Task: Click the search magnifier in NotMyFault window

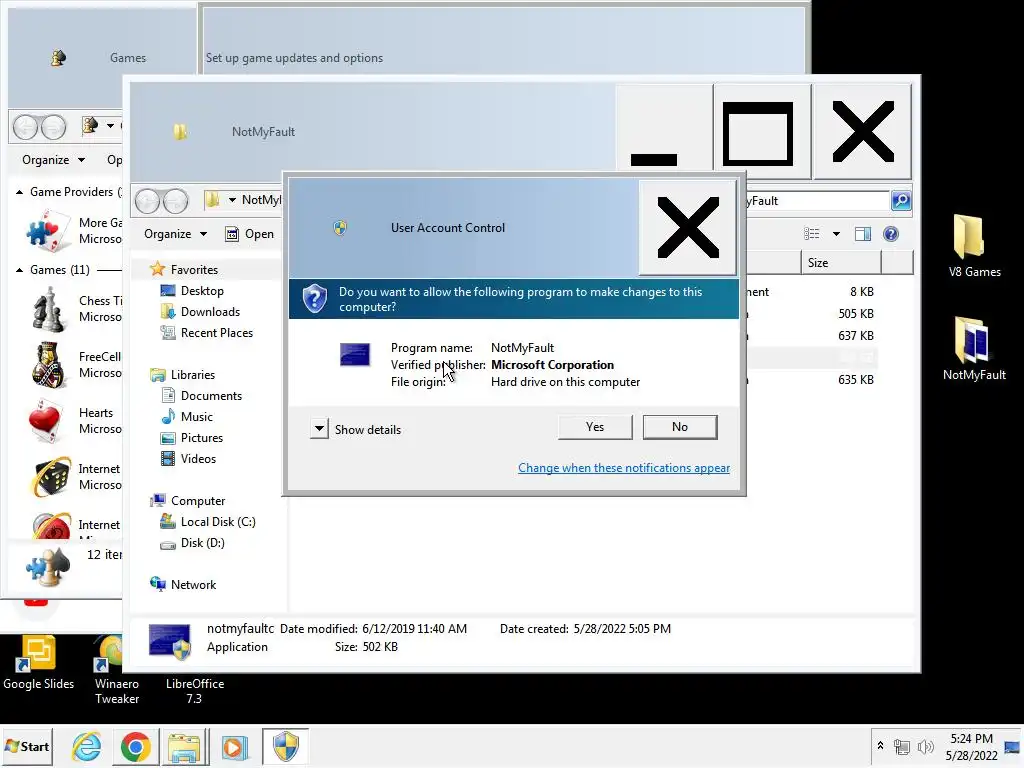Action: tap(901, 200)
